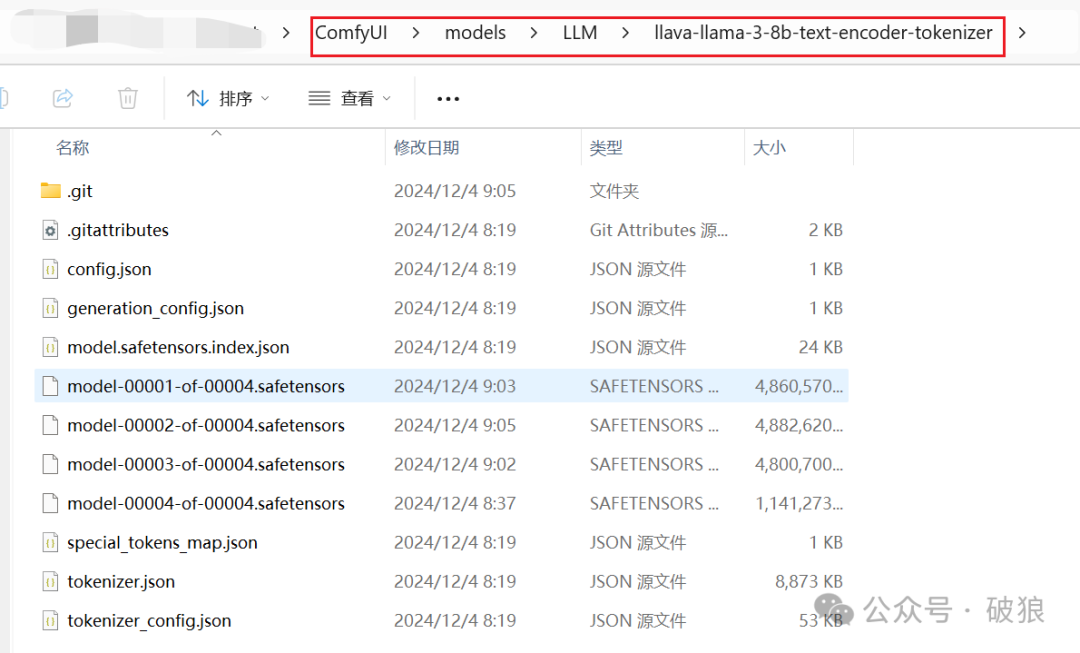Image resolution: width=1080 pixels, height=653 pixels.
Task: Click the 2024/12/4 8:37 date cell
Action: (455, 504)
